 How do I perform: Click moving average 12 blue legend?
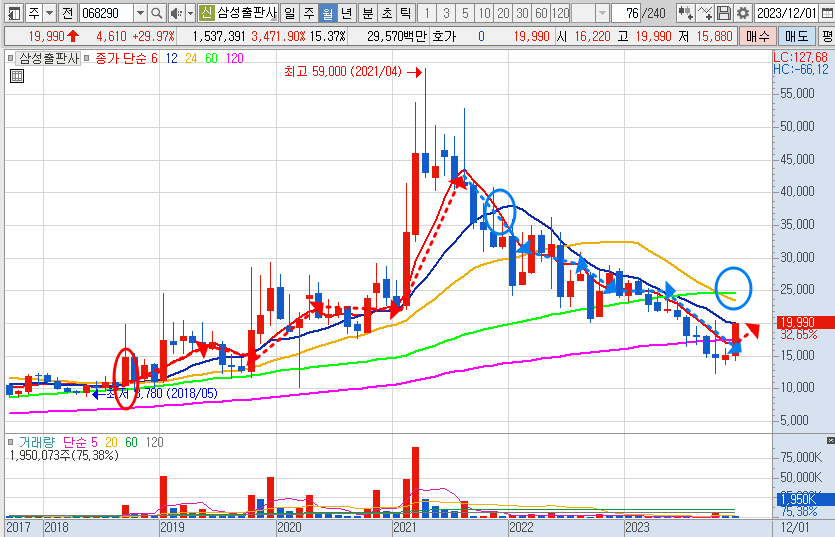pos(171,58)
